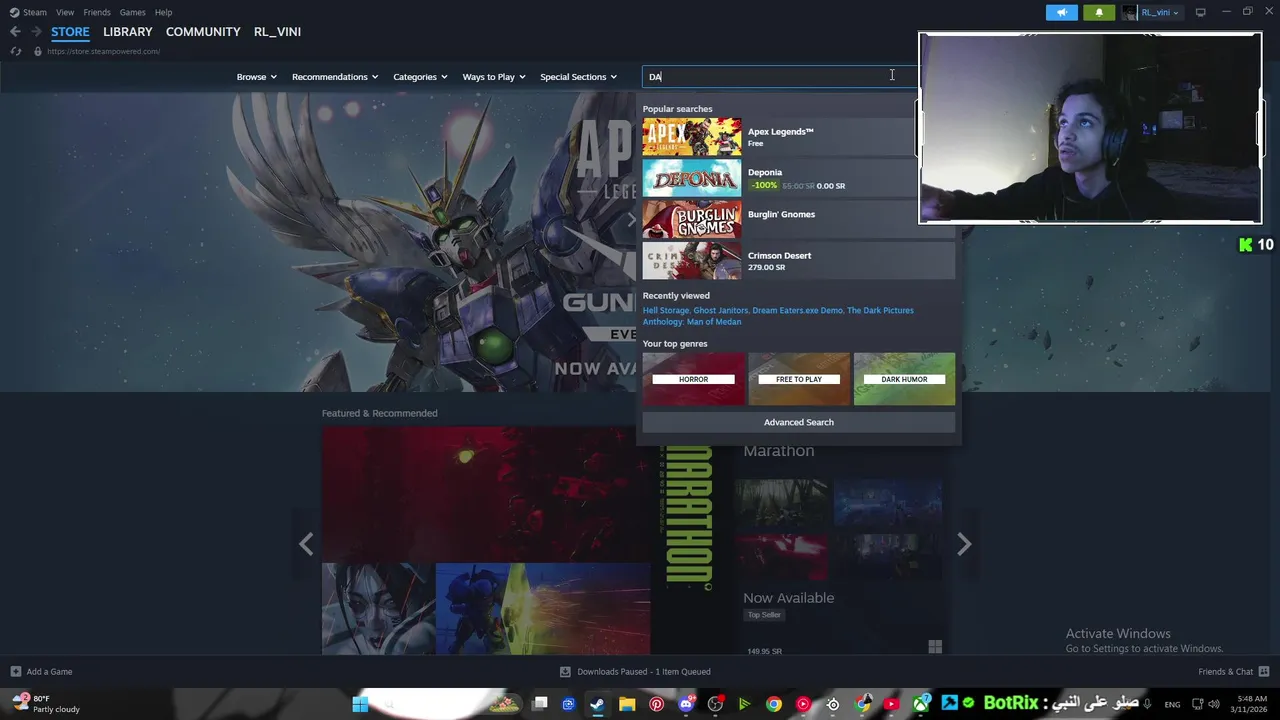Click the store search input field
Screen dimensions: 1280x720
coord(778,77)
